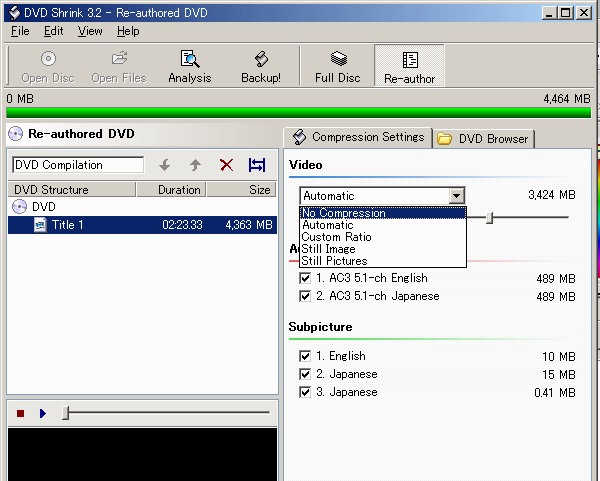Select Custom Ratio in video dropdown
The image size is (600, 481).
click(x=335, y=237)
